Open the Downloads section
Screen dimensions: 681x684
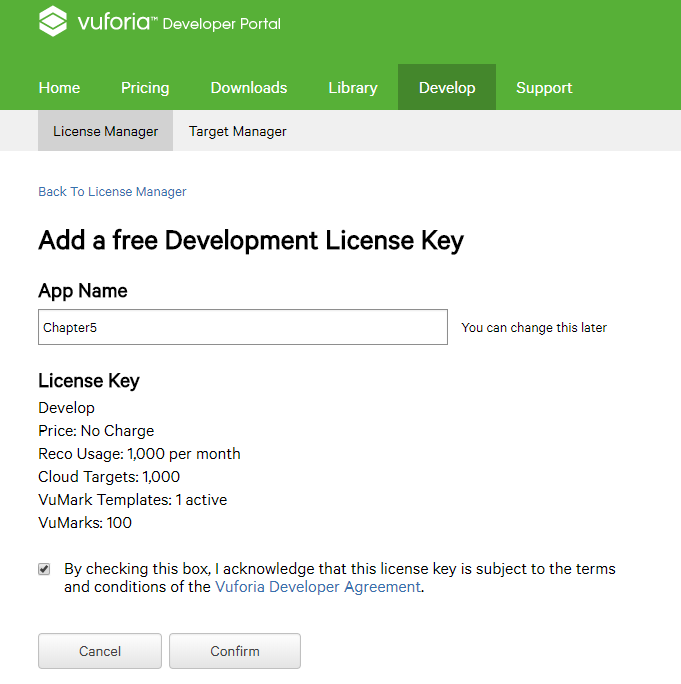249,88
